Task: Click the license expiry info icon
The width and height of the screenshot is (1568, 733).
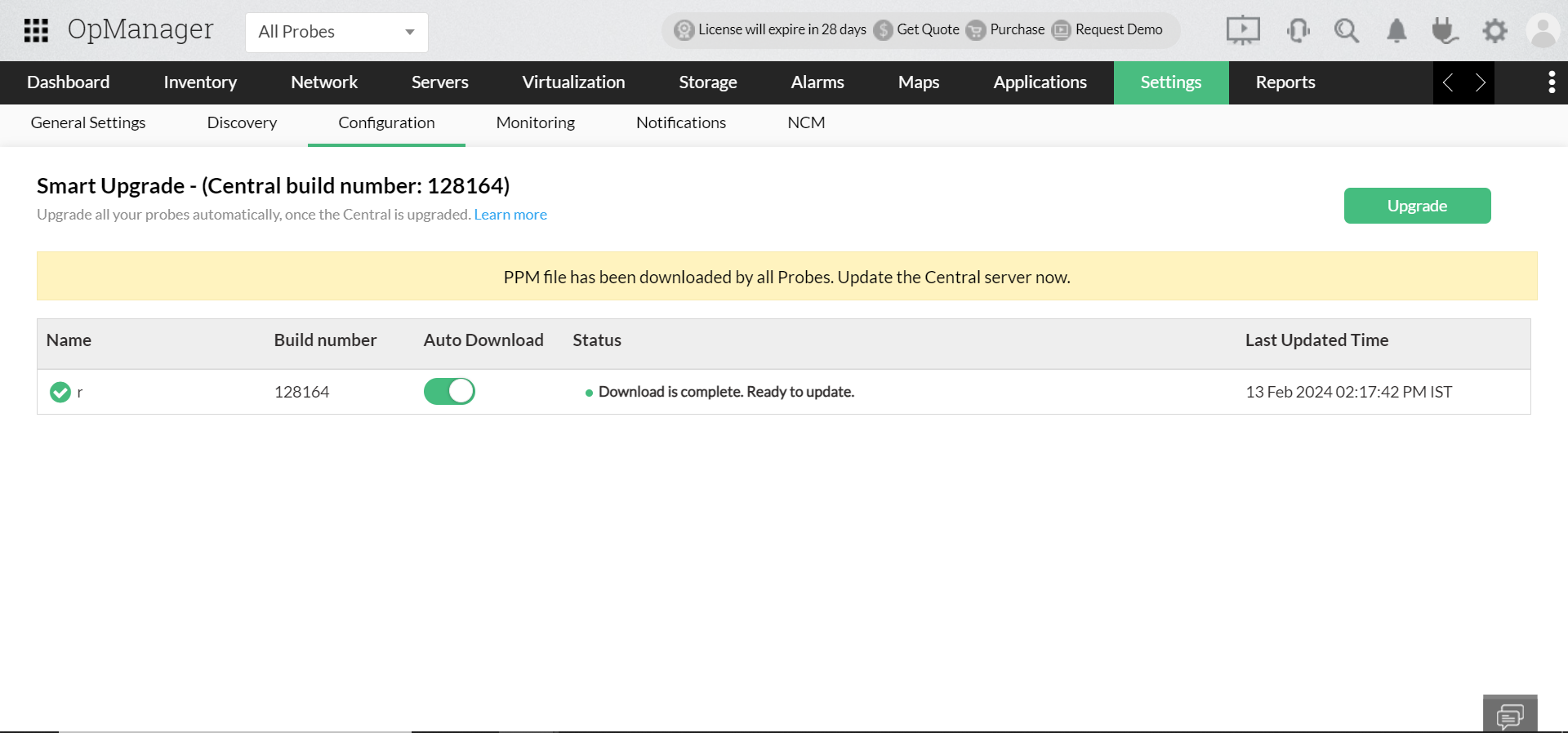Action: click(684, 30)
